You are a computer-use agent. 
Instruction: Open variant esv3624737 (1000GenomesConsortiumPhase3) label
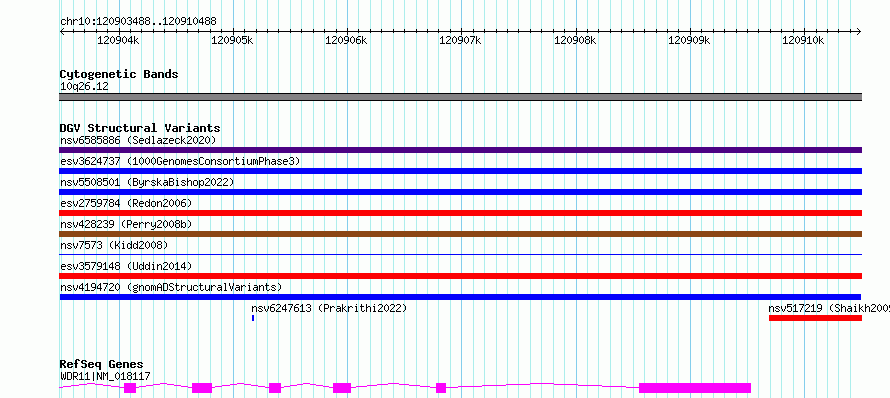[x=180, y=161]
